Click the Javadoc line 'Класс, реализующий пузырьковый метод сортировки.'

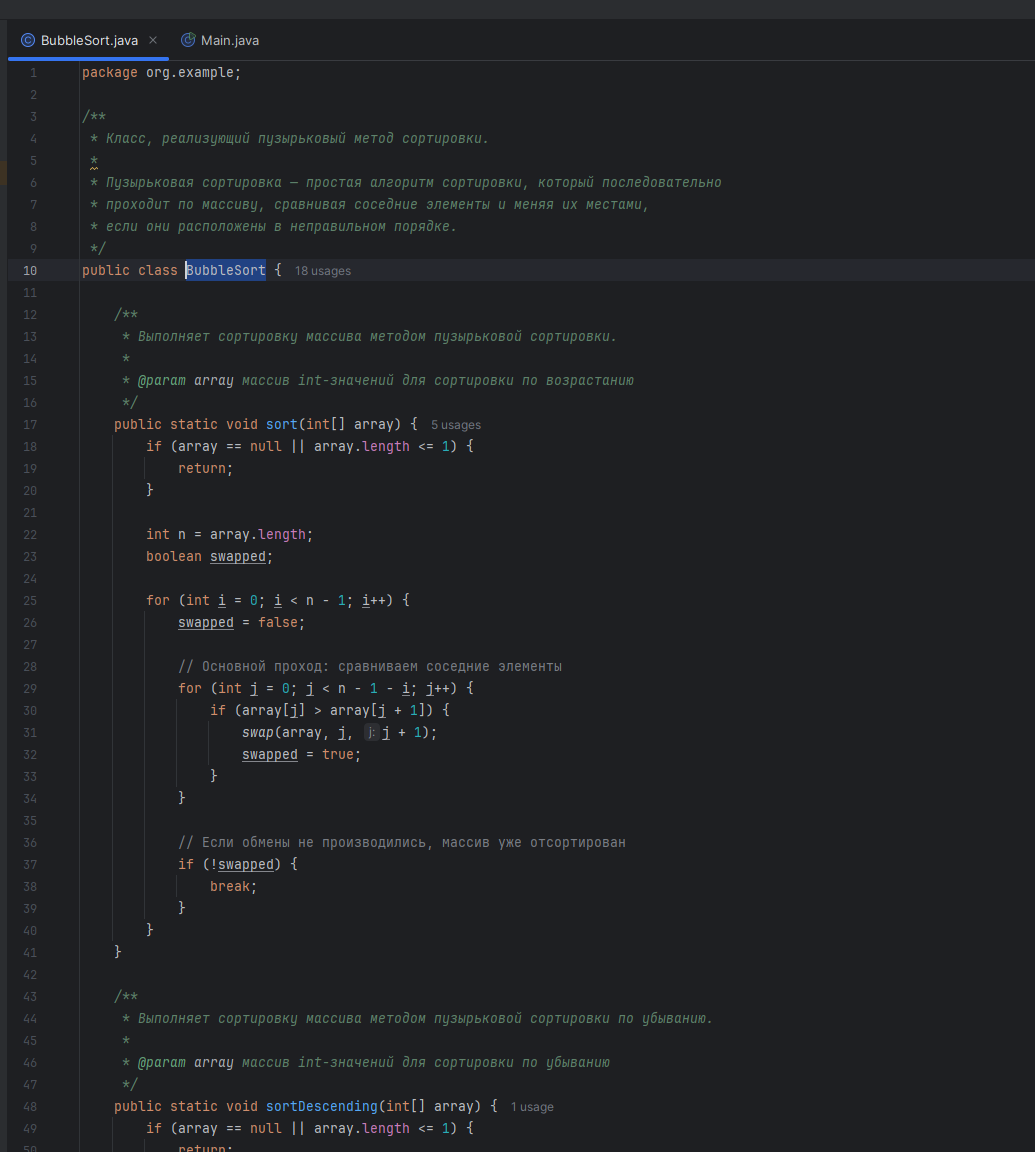coord(297,139)
